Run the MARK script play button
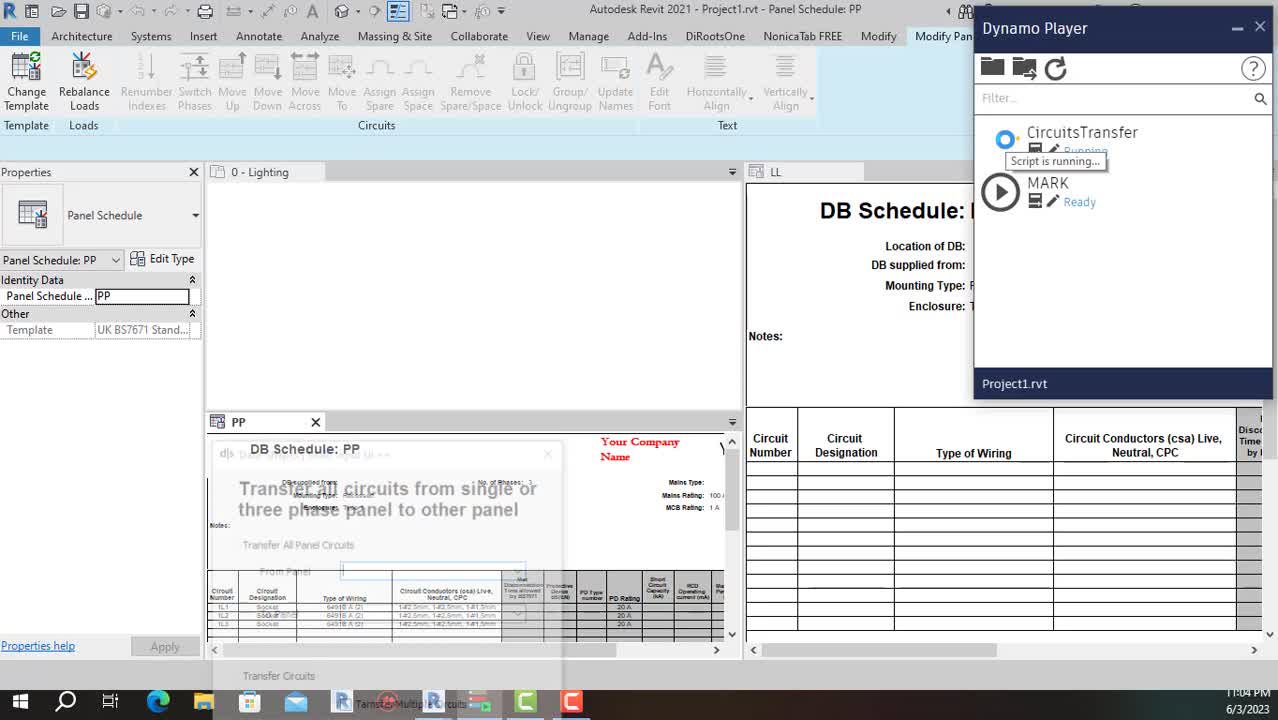 click(x=1000, y=192)
